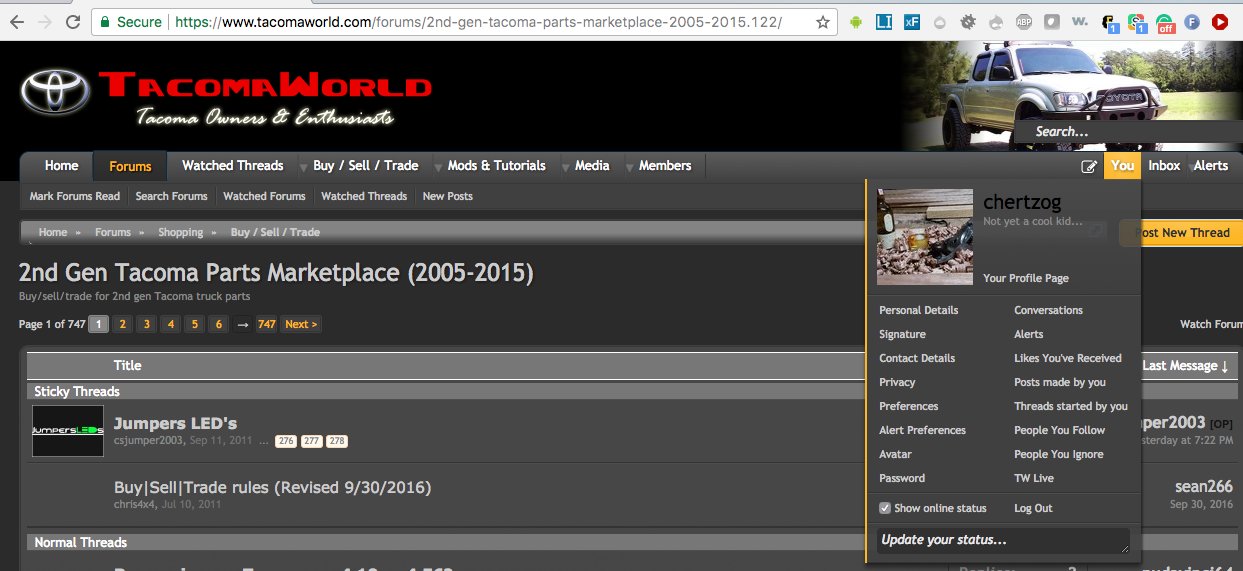
Task: Open the JumpersLEDs thread thumbnail
Action: point(68,431)
